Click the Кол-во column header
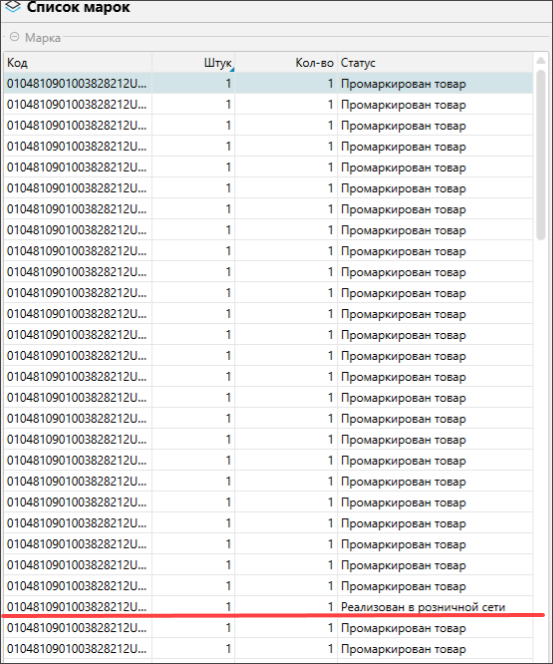Viewport: 553px width, 664px height. [x=286, y=63]
